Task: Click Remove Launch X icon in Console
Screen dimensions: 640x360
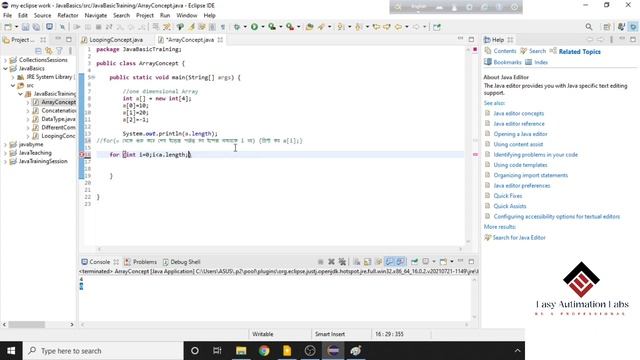Action: [x=331, y=262]
